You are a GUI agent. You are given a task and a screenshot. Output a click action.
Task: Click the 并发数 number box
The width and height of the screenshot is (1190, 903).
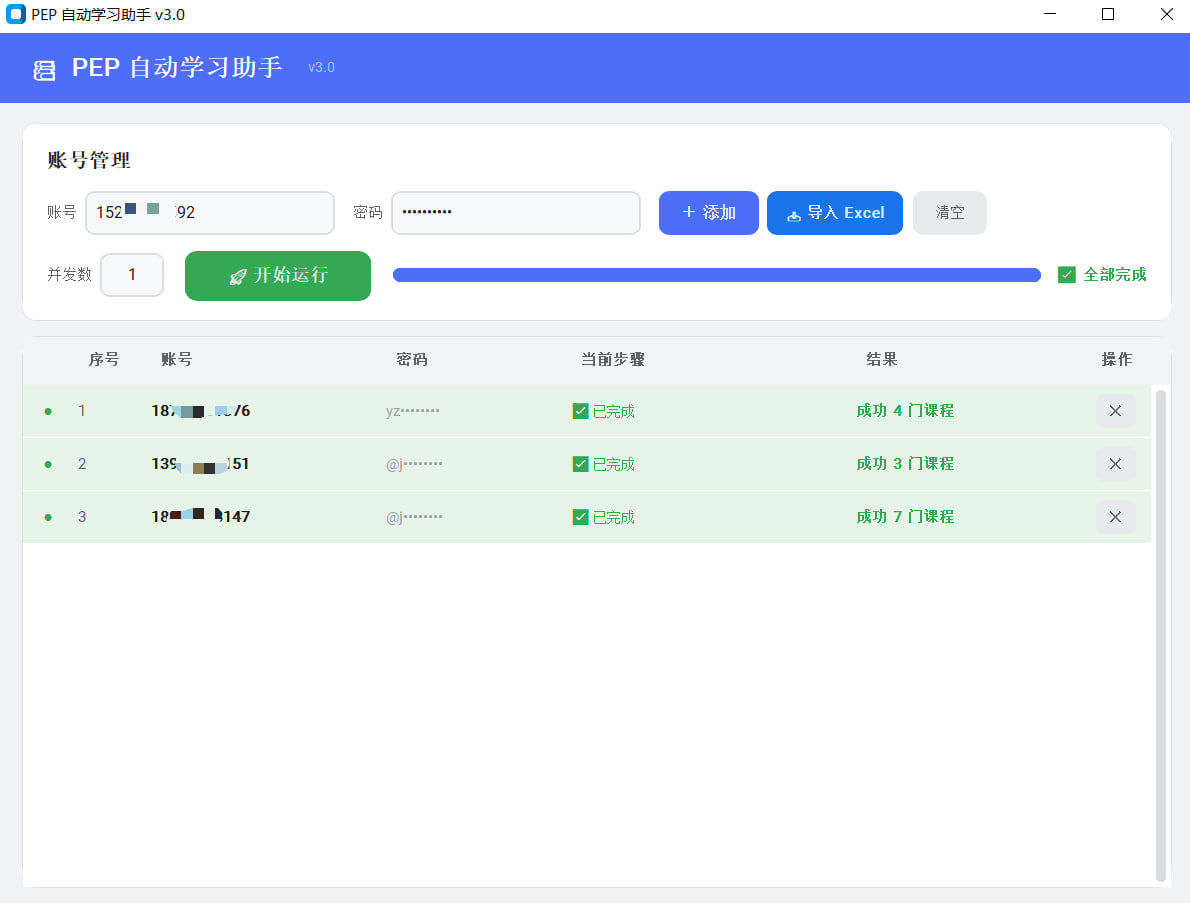pos(132,275)
